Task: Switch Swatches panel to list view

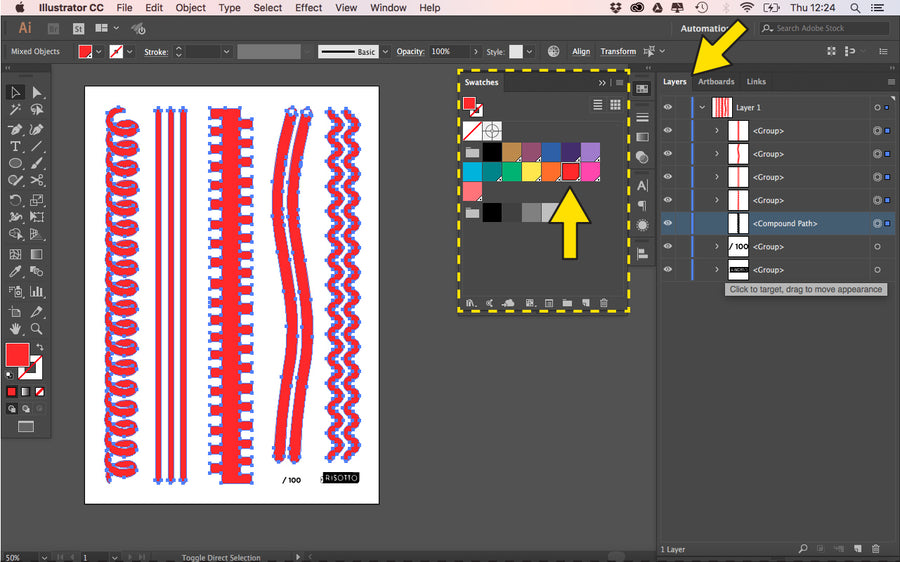Action: pos(597,105)
